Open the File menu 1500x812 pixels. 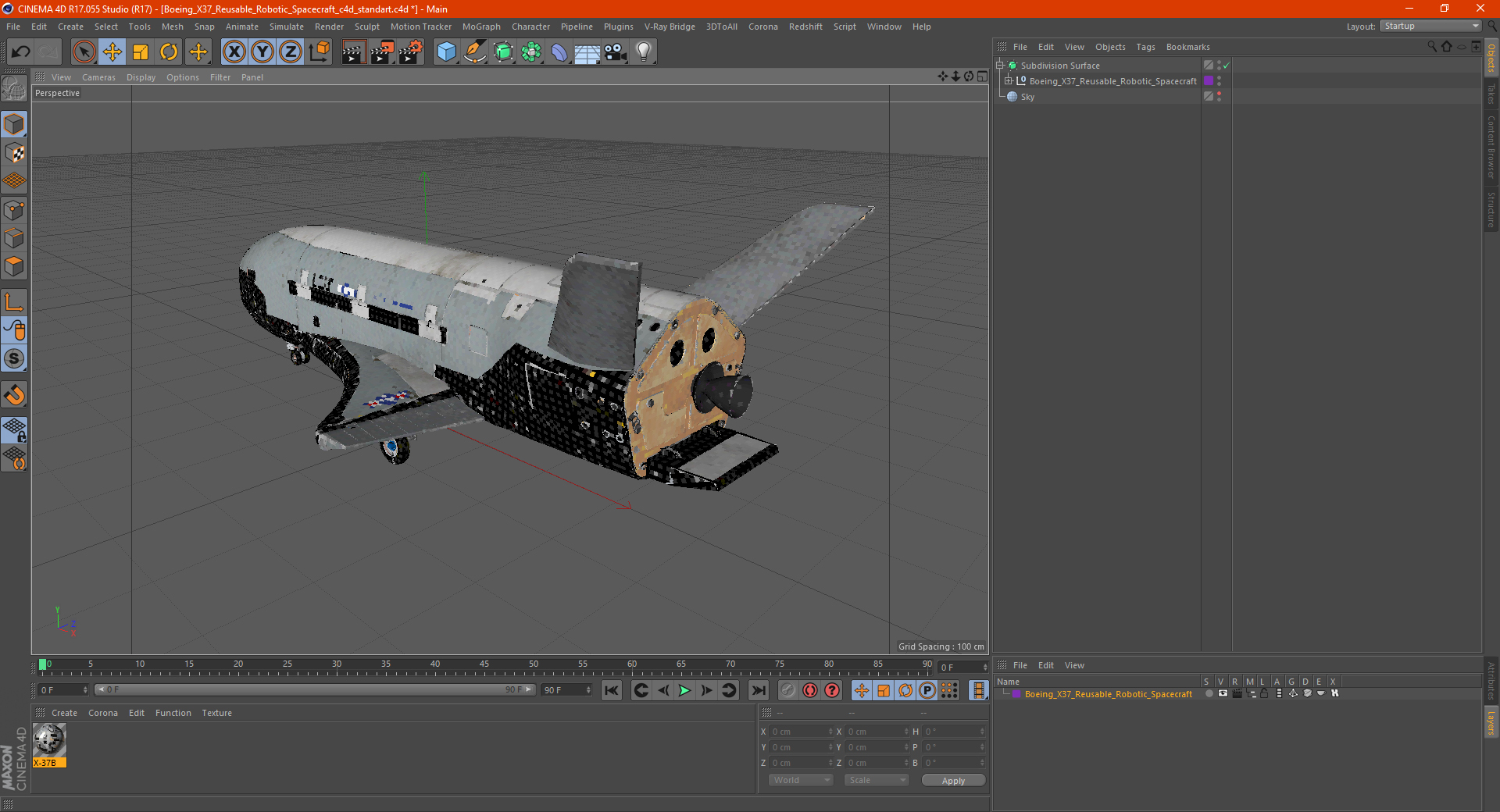coord(13,27)
